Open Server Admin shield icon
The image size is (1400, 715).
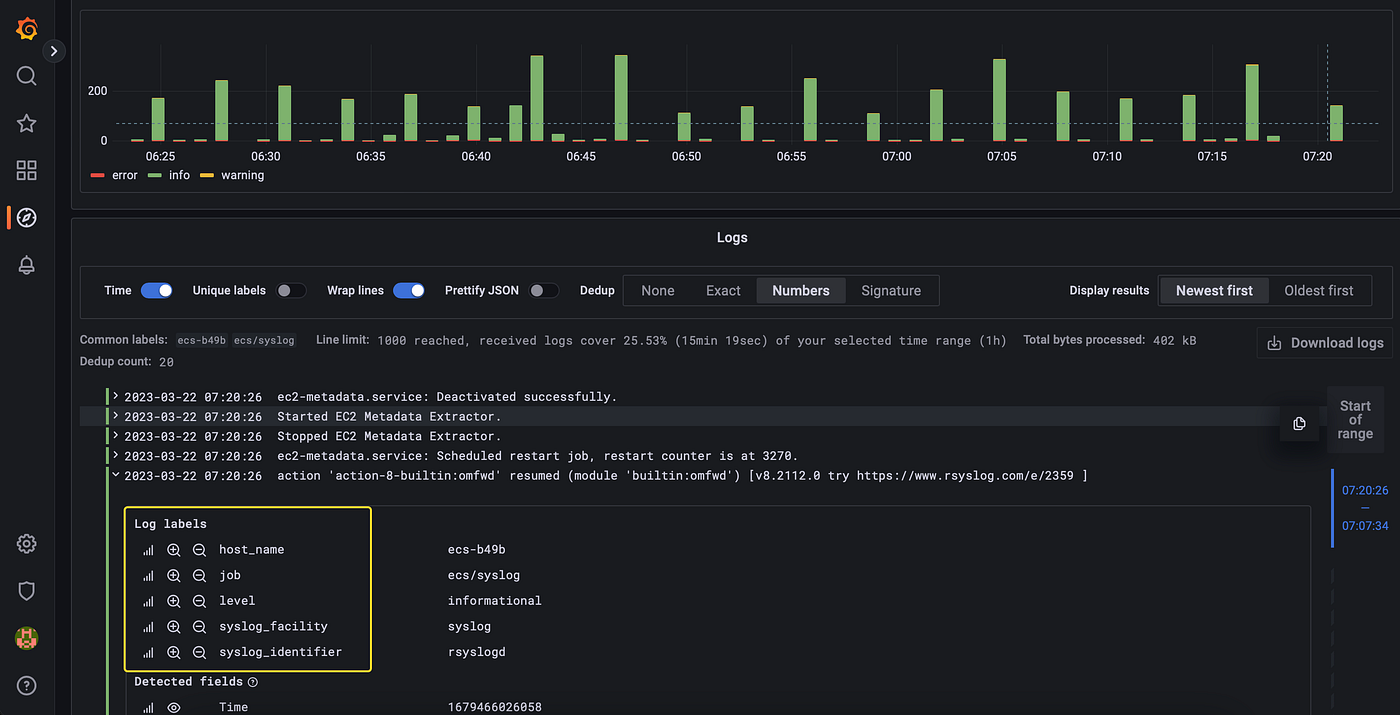pos(27,591)
